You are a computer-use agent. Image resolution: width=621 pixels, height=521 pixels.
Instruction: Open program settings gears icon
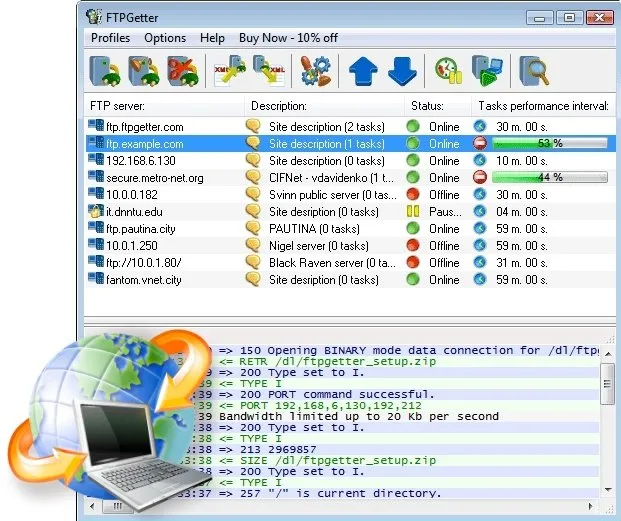click(x=316, y=71)
